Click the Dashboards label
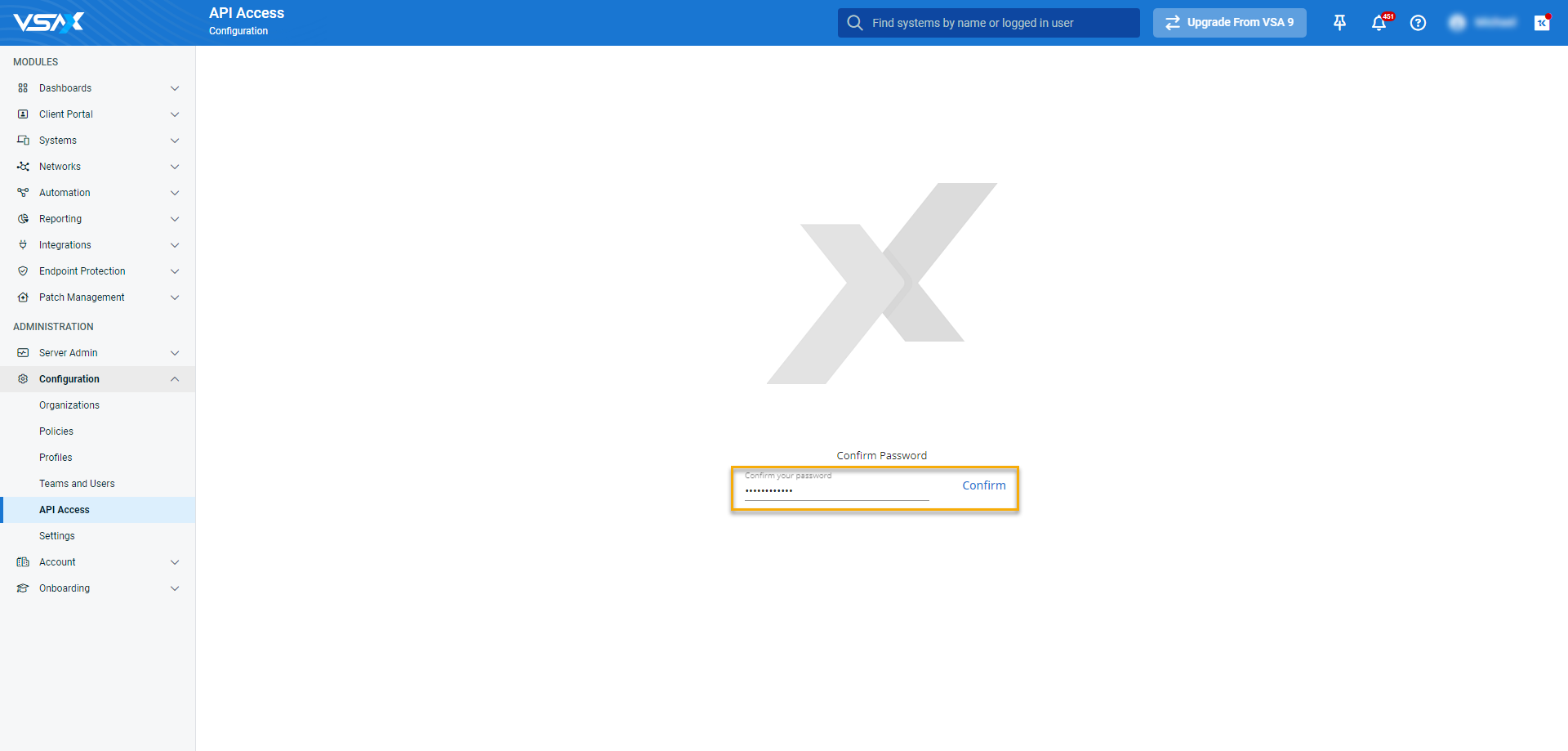Screen dimensions: 1568x751 coord(65,88)
